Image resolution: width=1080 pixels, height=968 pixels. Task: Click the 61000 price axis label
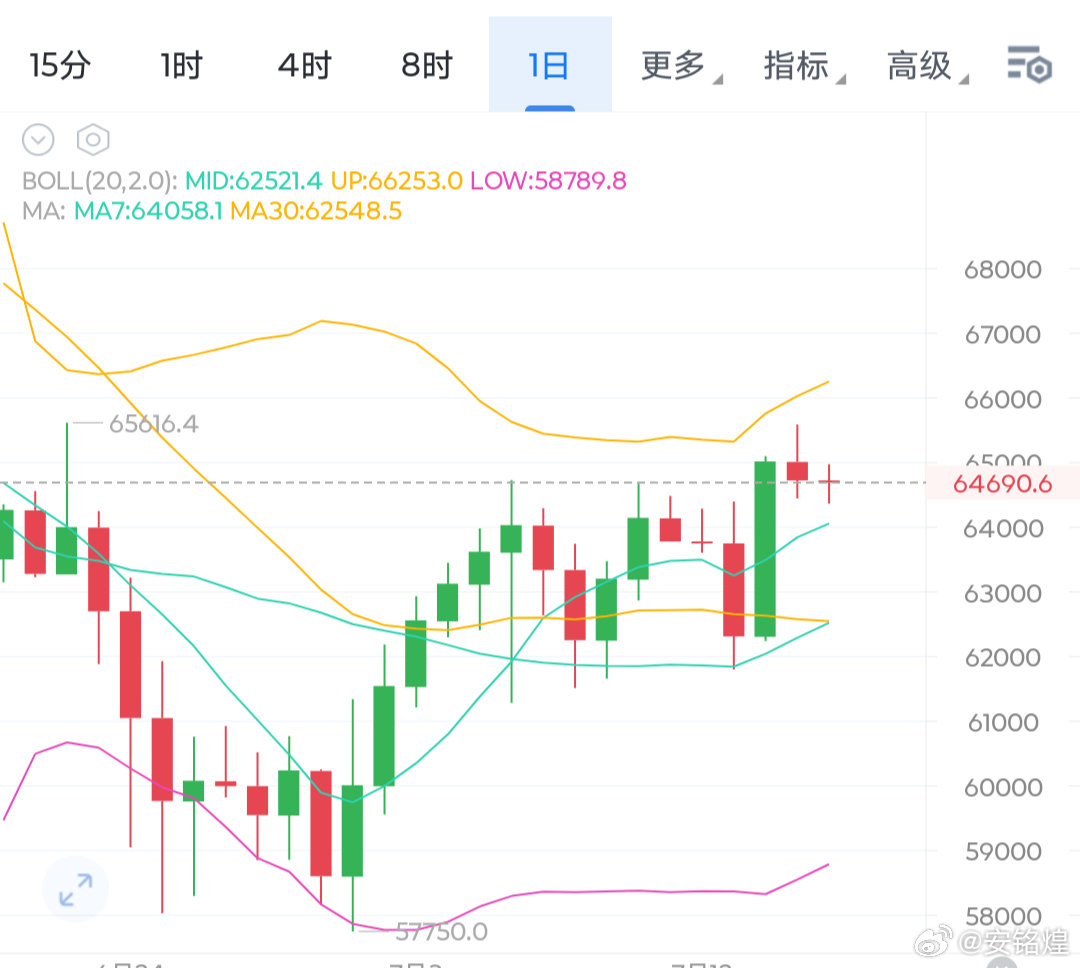point(1002,723)
